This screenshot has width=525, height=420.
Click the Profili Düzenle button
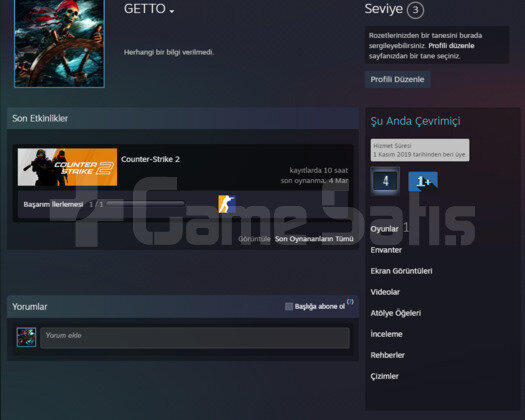point(397,79)
